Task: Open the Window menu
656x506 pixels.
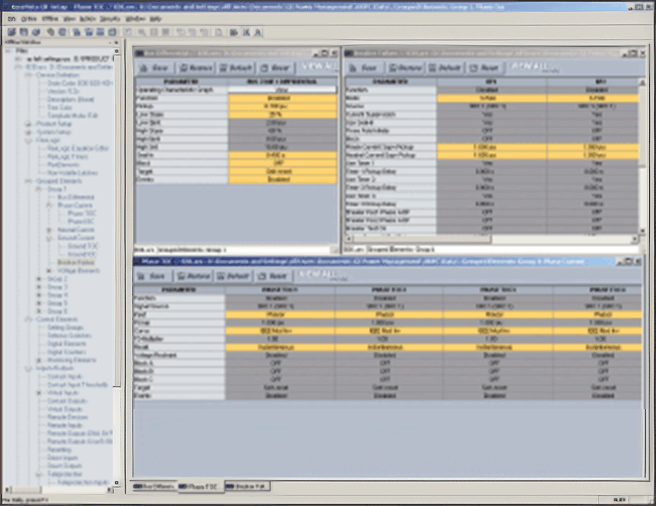Action: click(135, 19)
